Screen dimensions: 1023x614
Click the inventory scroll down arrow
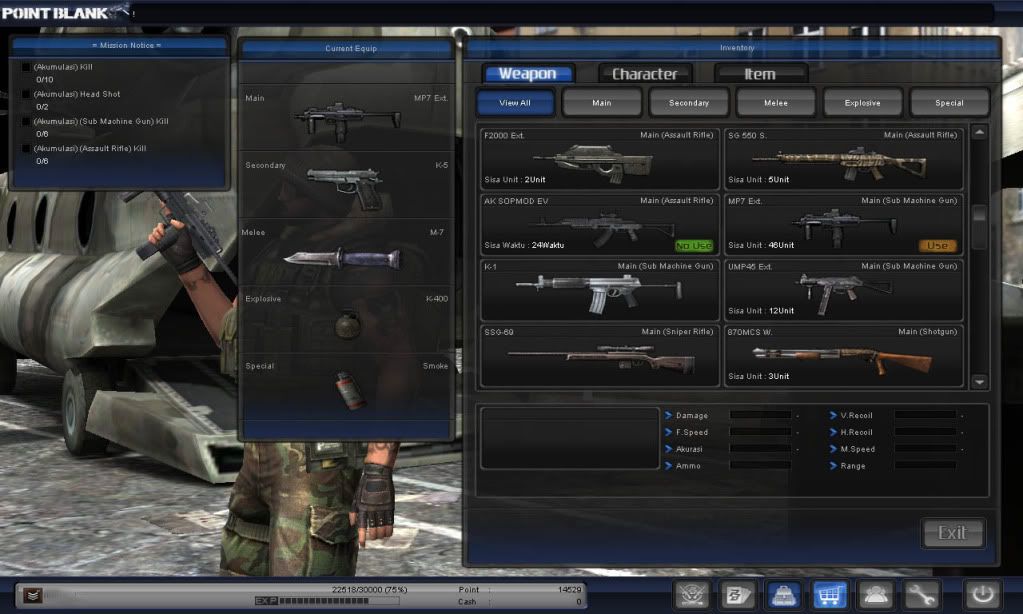(x=979, y=382)
